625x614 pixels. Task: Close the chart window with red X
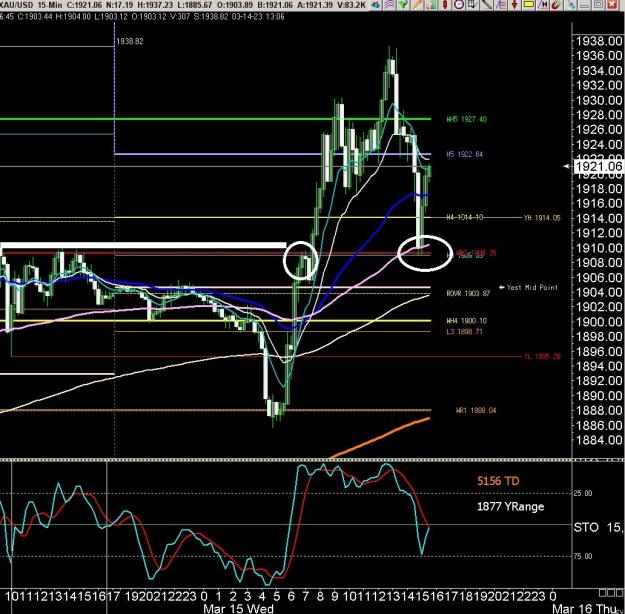pyautogui.click(x=613, y=4)
